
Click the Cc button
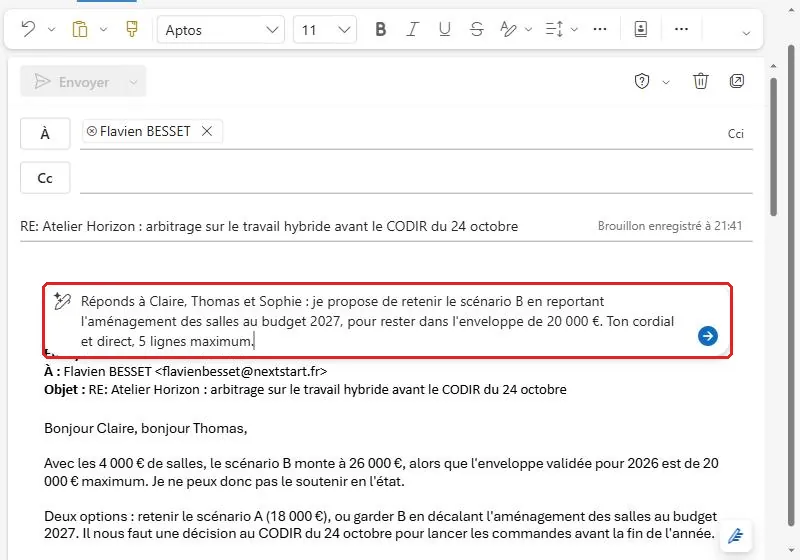[45, 178]
